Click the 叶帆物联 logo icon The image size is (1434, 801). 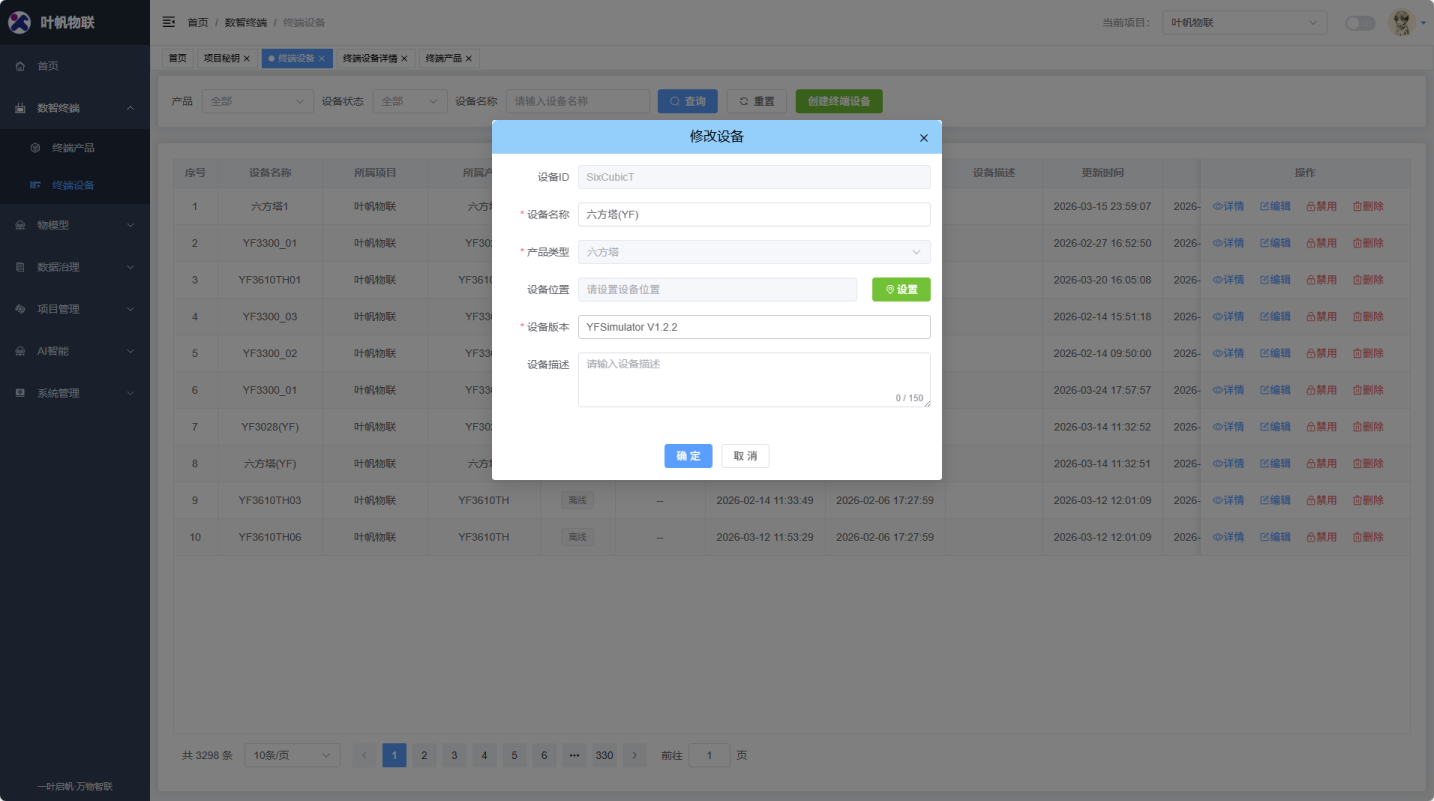20,22
